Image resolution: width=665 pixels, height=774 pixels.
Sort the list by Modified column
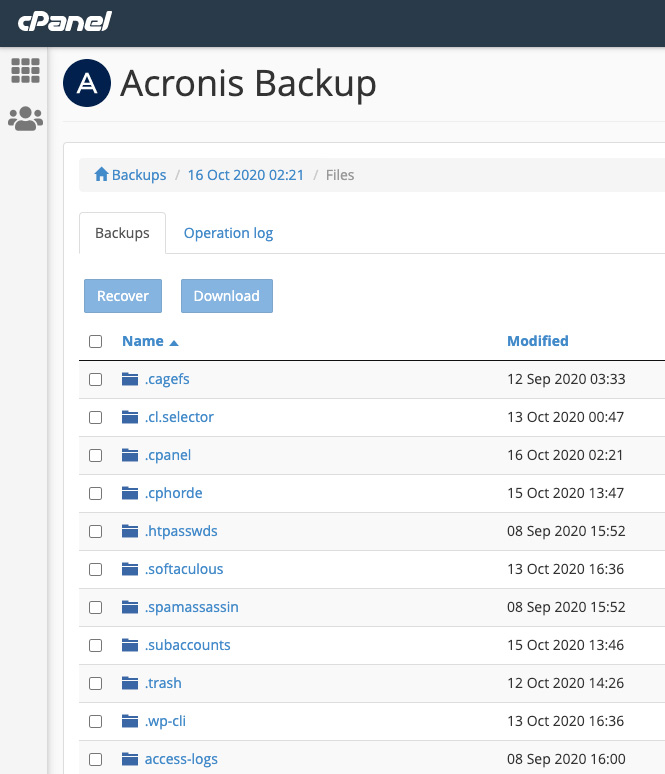pyautogui.click(x=537, y=341)
